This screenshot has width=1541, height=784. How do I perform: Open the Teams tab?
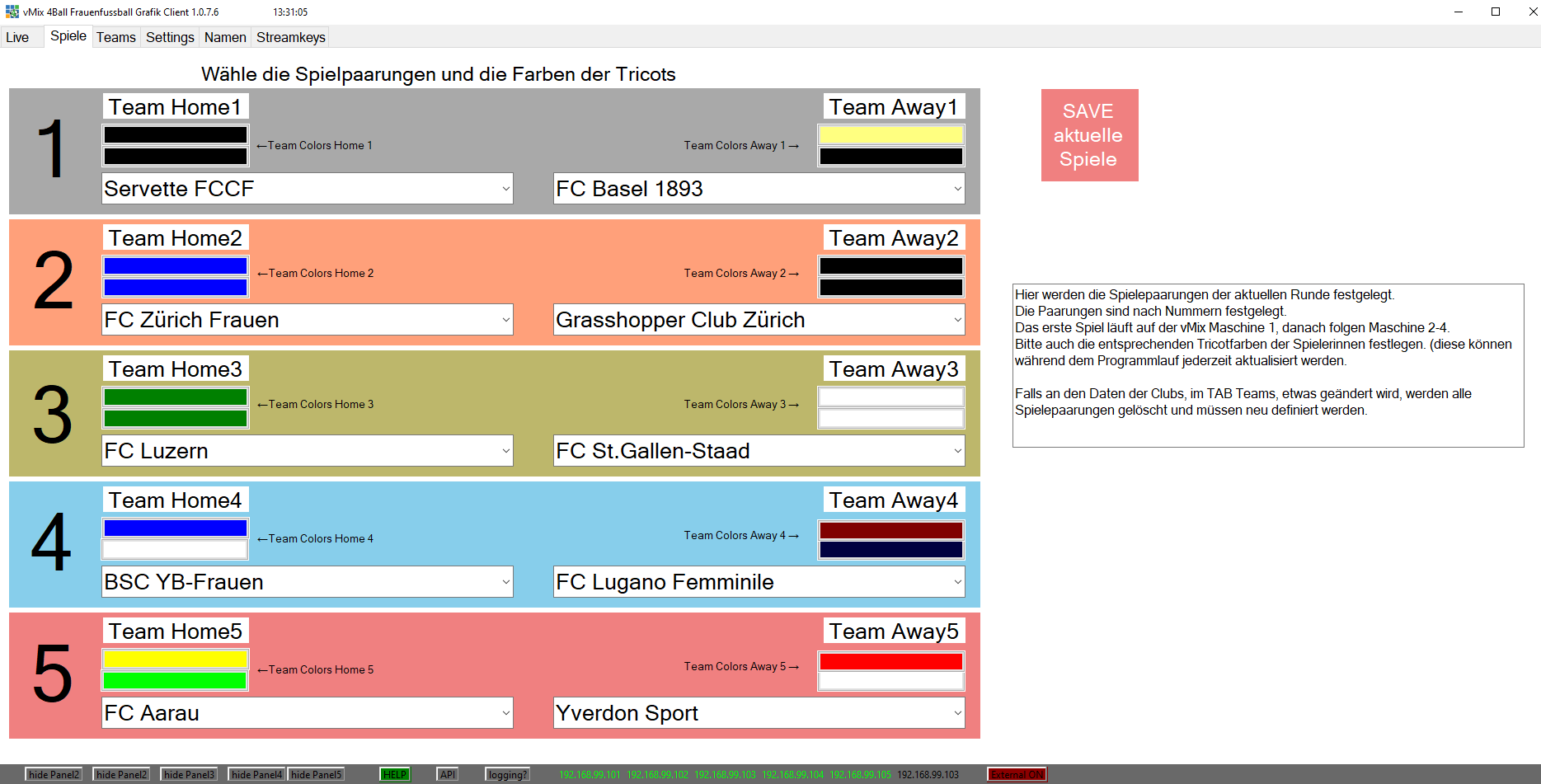pyautogui.click(x=115, y=37)
